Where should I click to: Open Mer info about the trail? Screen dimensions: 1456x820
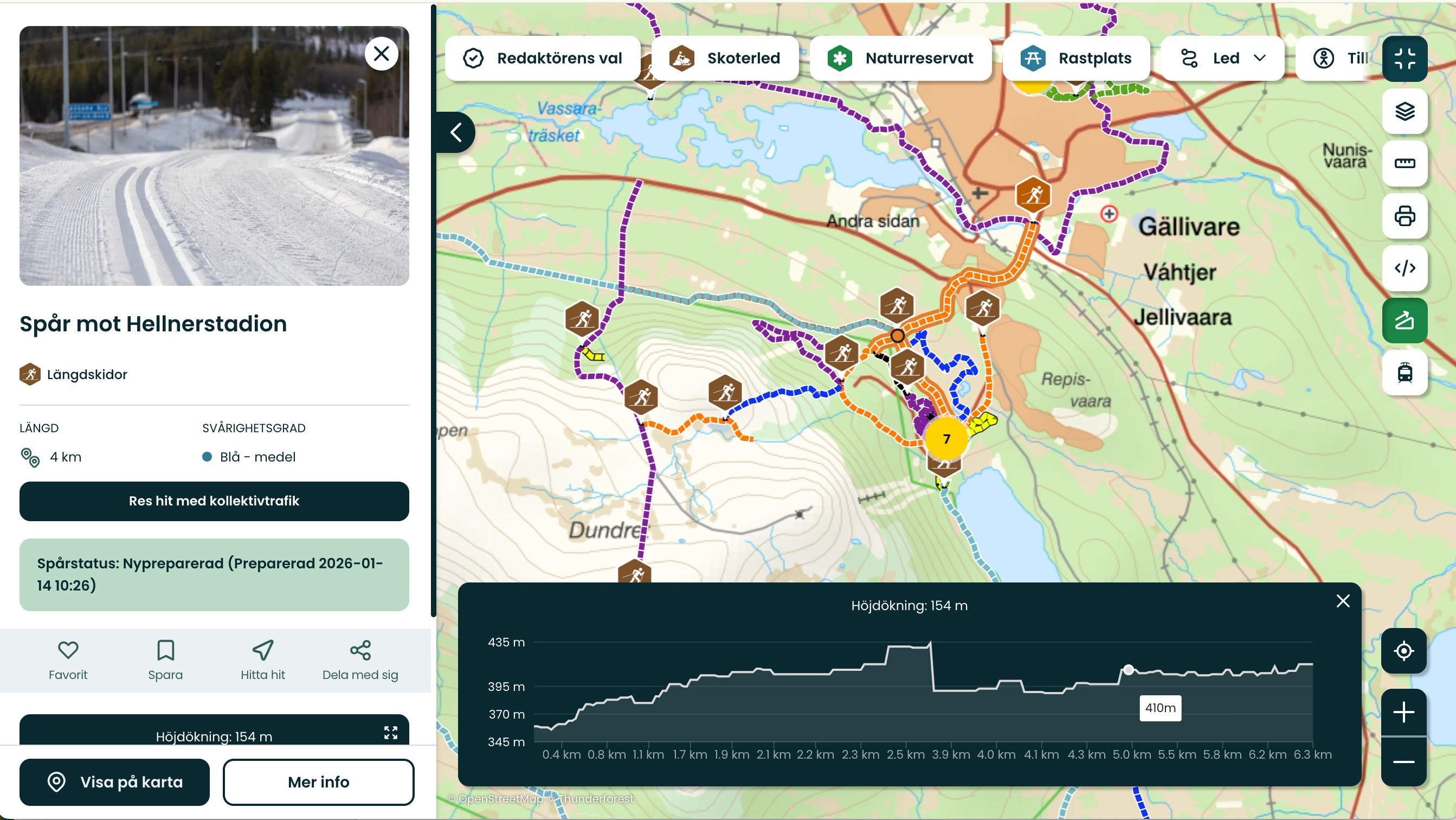pyautogui.click(x=318, y=782)
